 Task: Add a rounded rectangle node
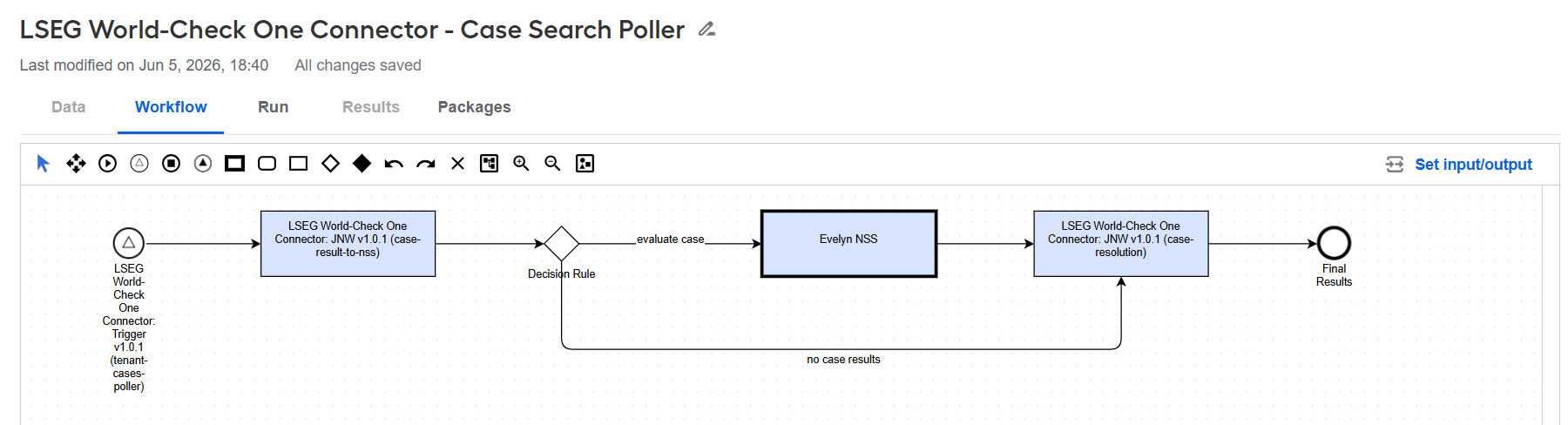pos(267,163)
